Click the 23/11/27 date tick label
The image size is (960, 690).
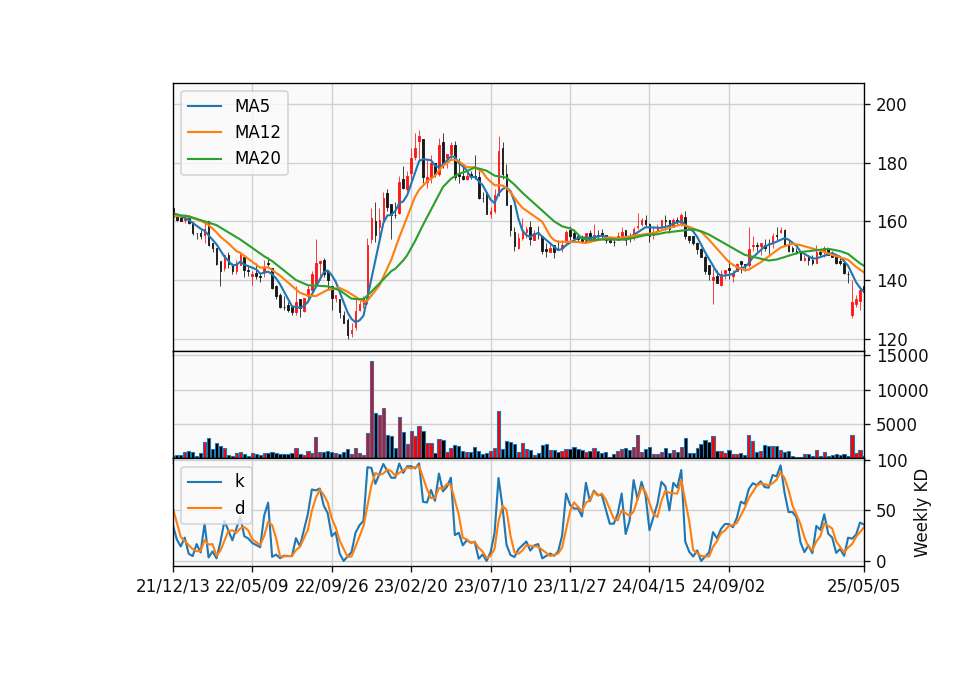(569, 586)
